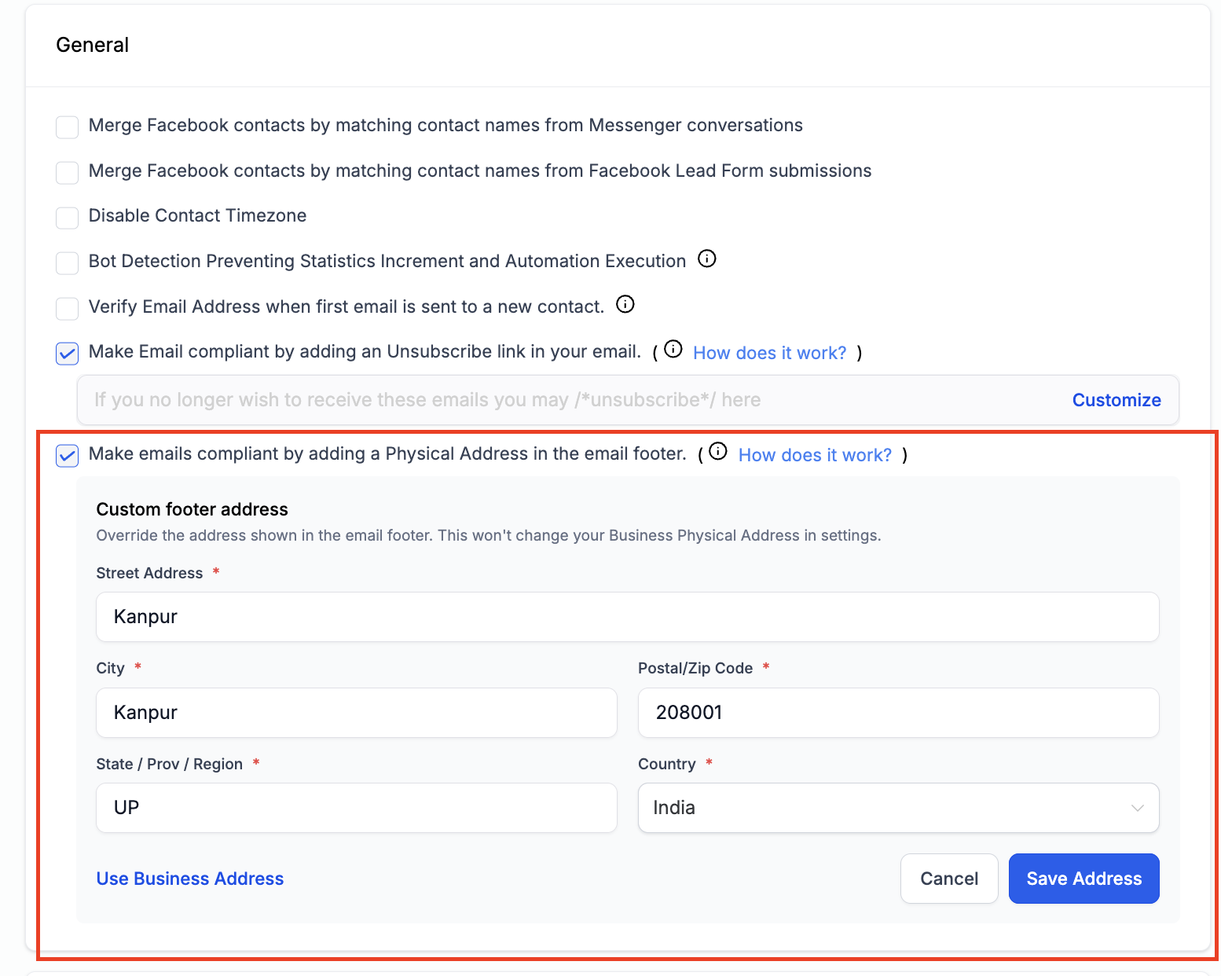Click the info icon beside Verify Email Address

point(625,304)
